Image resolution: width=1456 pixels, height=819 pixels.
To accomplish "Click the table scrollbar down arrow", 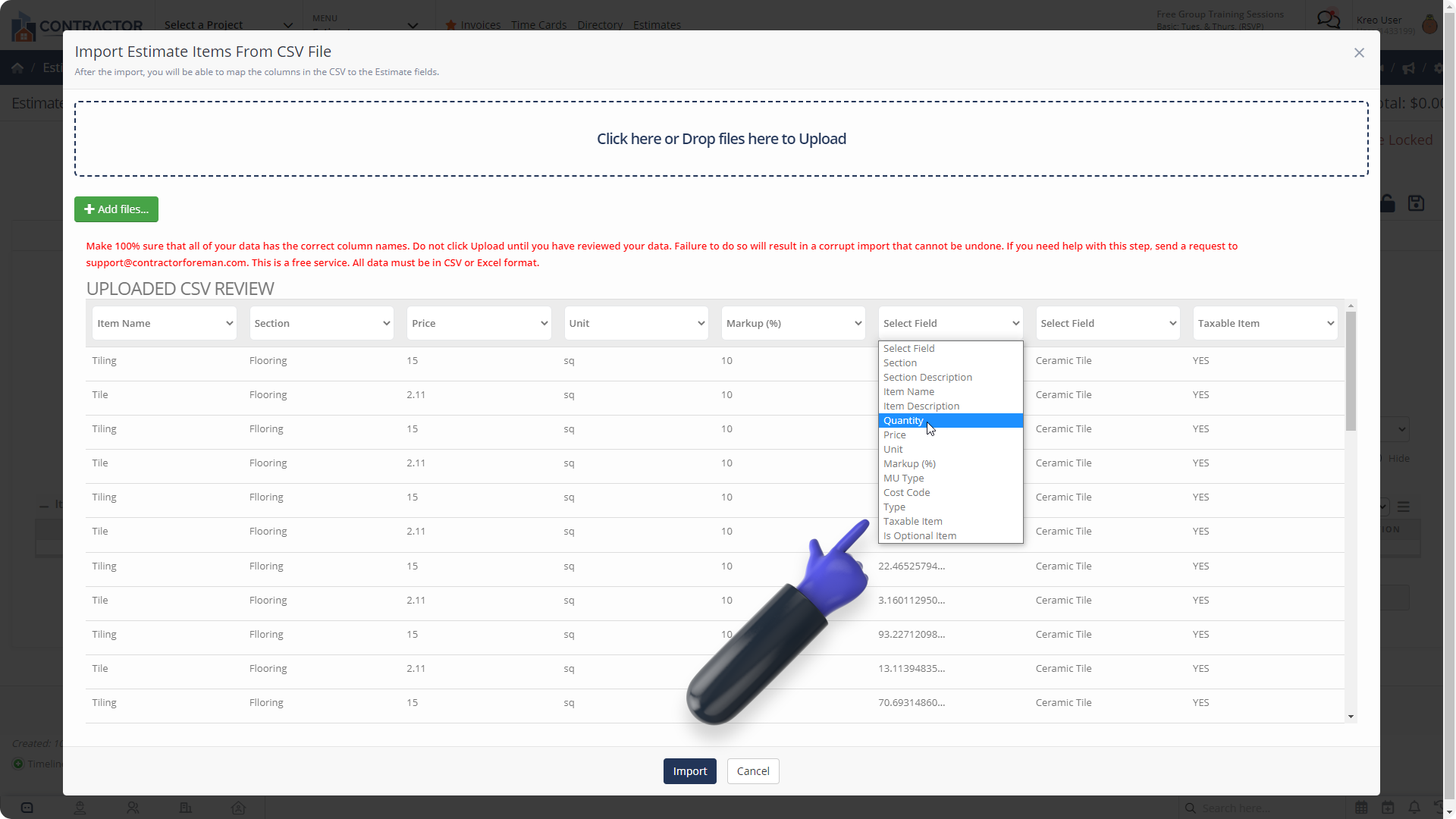I will click(x=1351, y=717).
